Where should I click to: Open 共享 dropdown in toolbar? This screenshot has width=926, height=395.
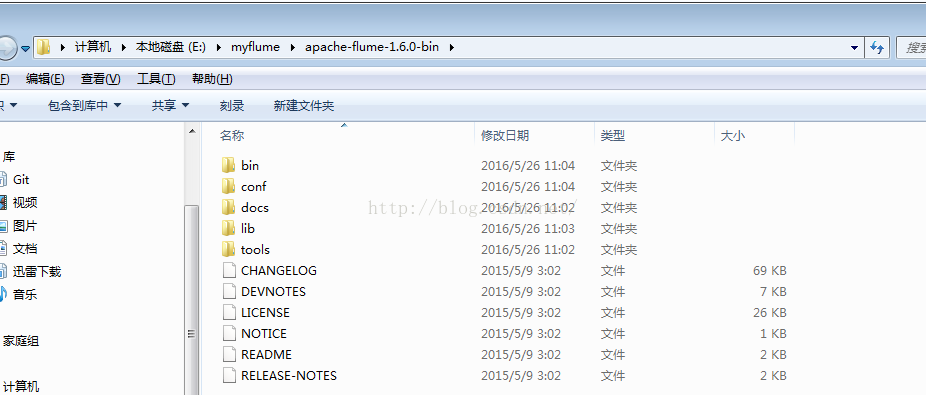(170, 106)
